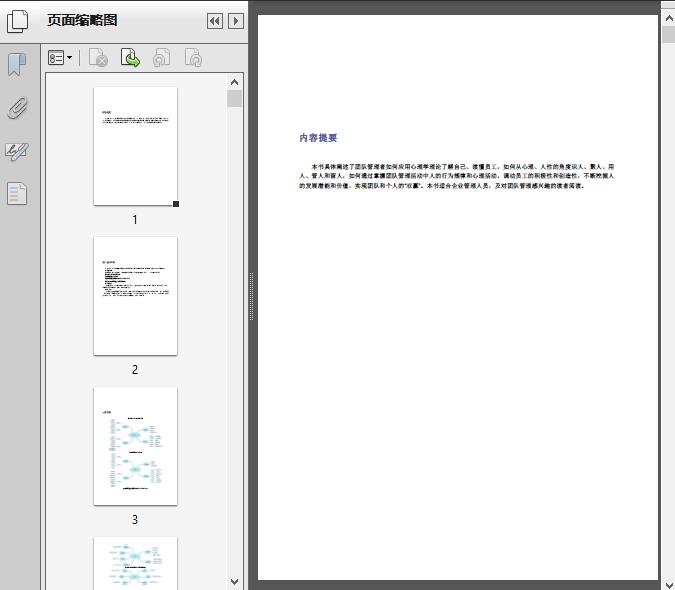Click the document view scroll up arrow

(669, 19)
